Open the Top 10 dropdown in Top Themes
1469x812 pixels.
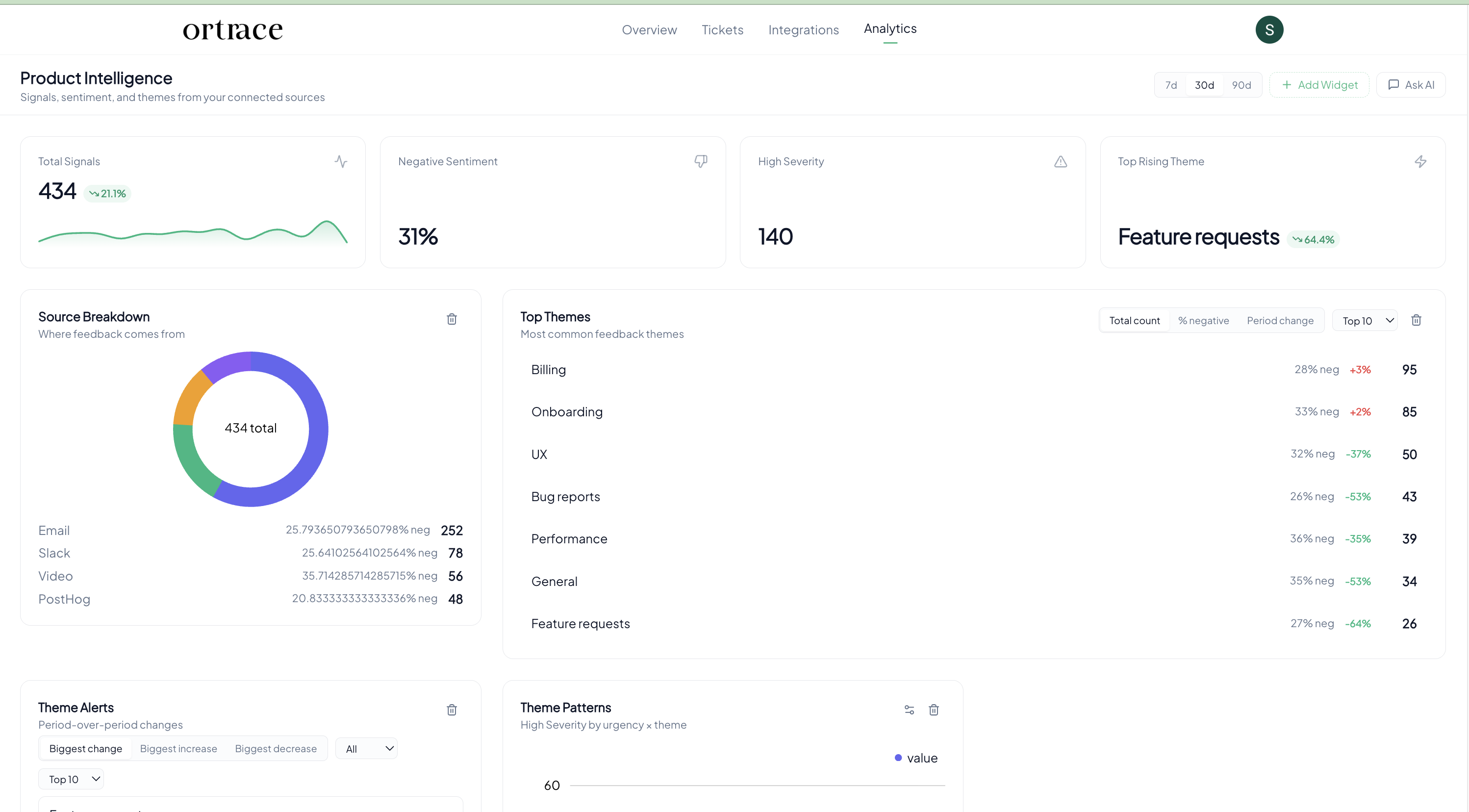[1365, 321]
